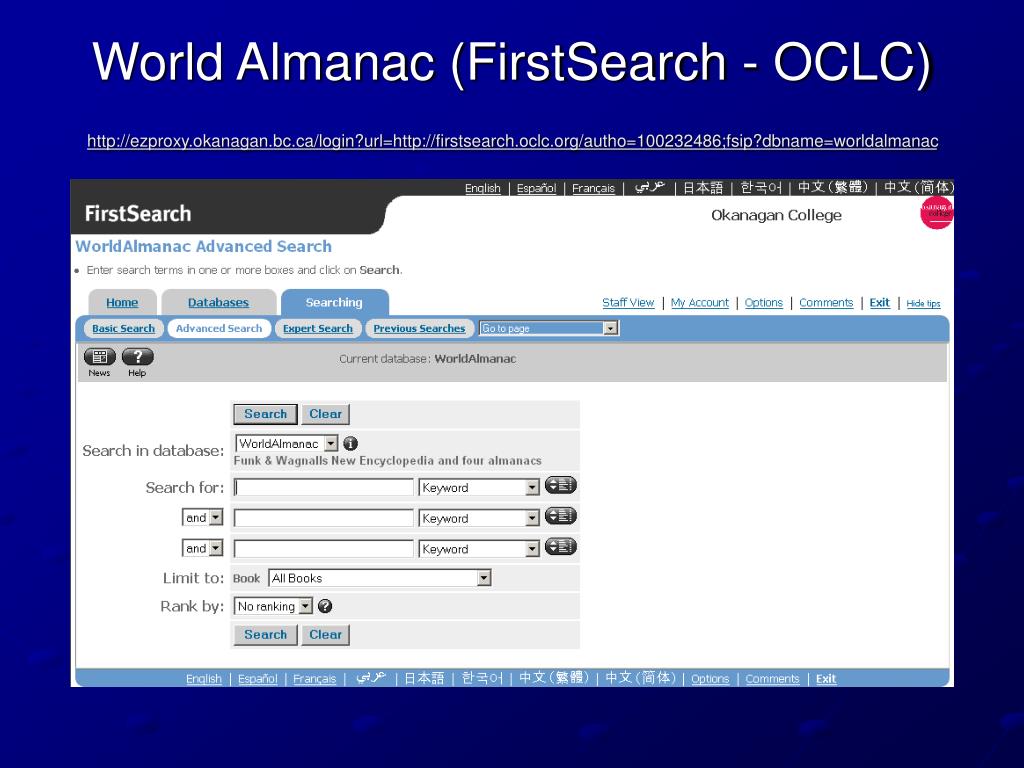Open the top Comments link
The width and height of the screenshot is (1024, 768).
click(826, 302)
